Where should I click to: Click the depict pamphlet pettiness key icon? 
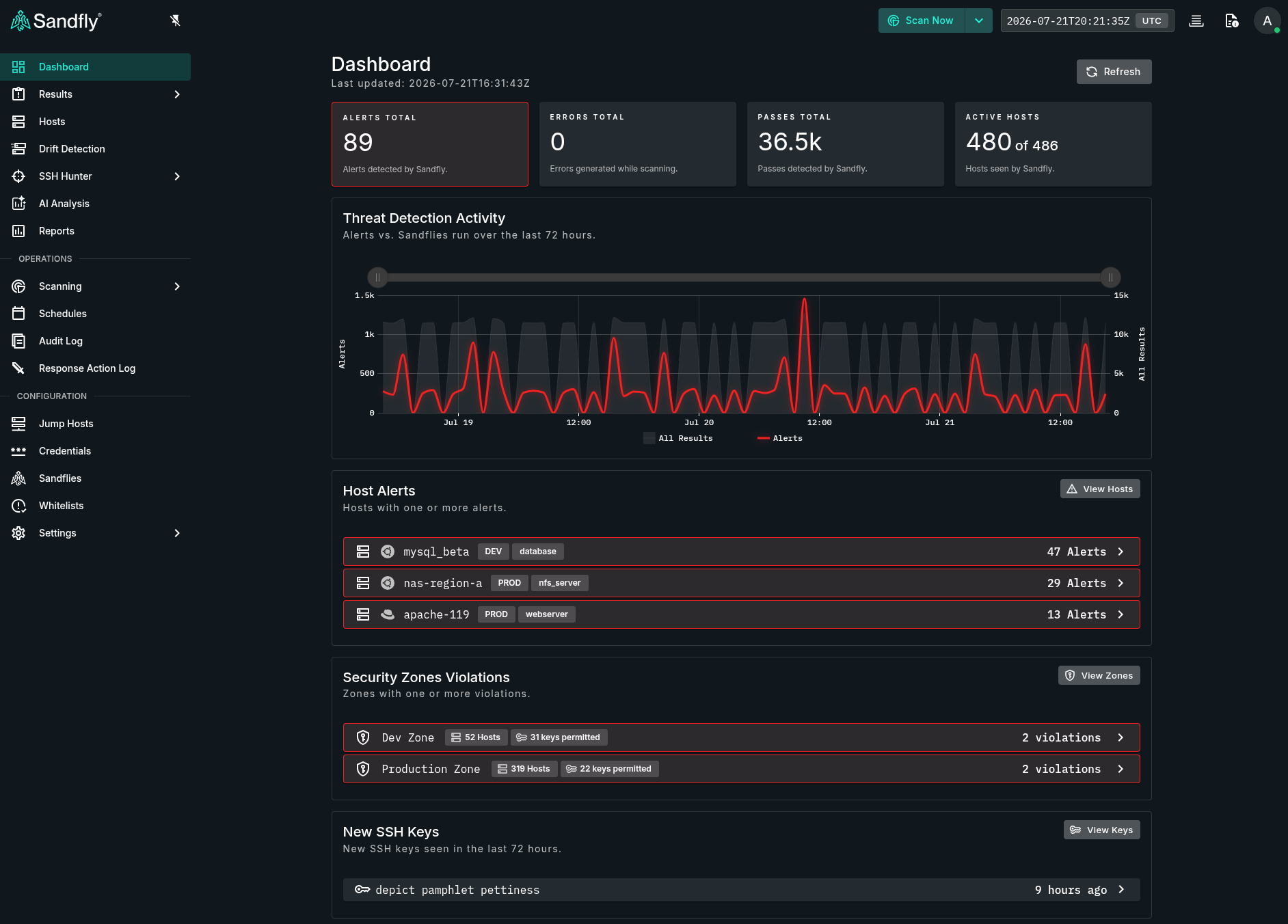pyautogui.click(x=362, y=889)
